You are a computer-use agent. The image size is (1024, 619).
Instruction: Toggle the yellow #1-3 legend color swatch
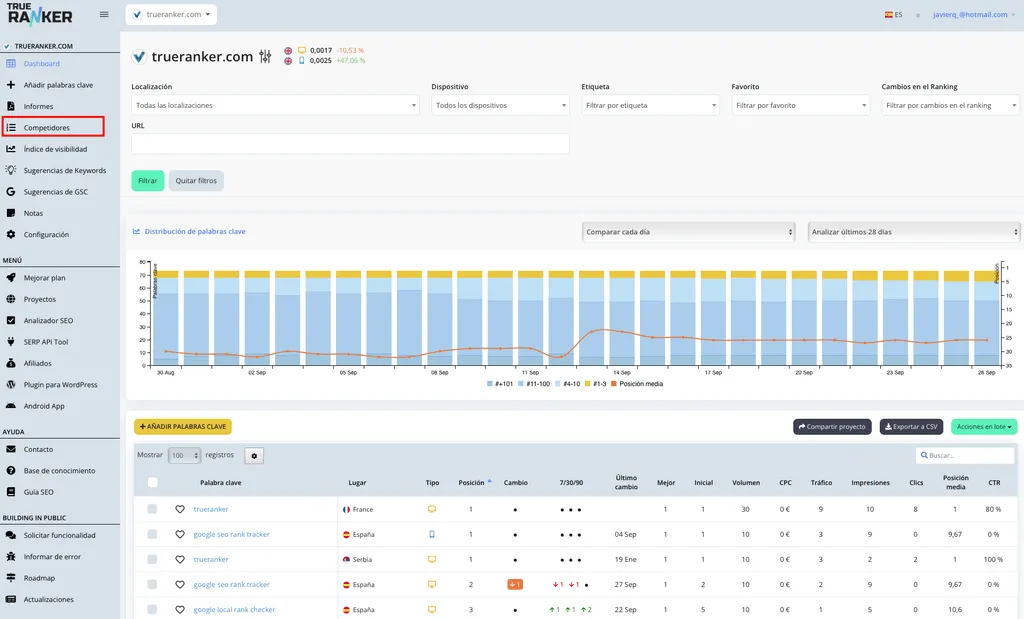[588, 384]
